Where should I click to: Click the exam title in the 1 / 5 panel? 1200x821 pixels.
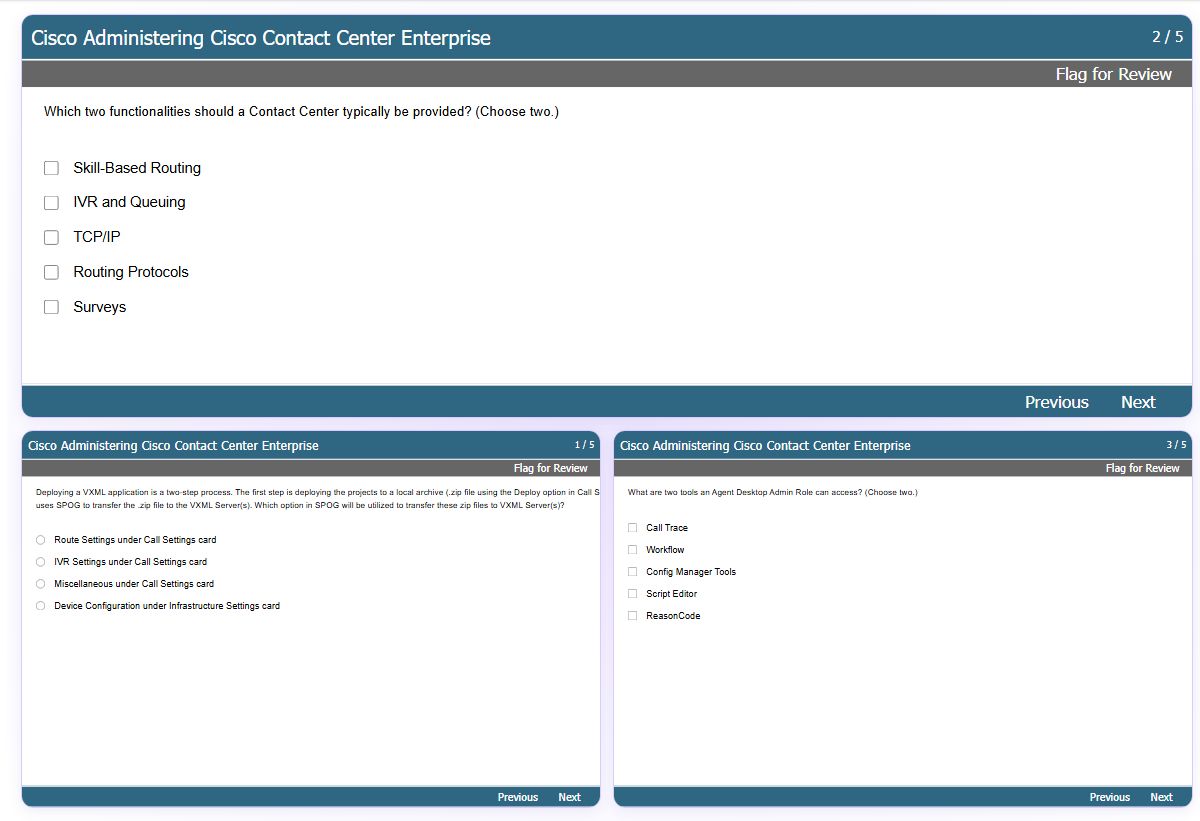[x=173, y=446]
